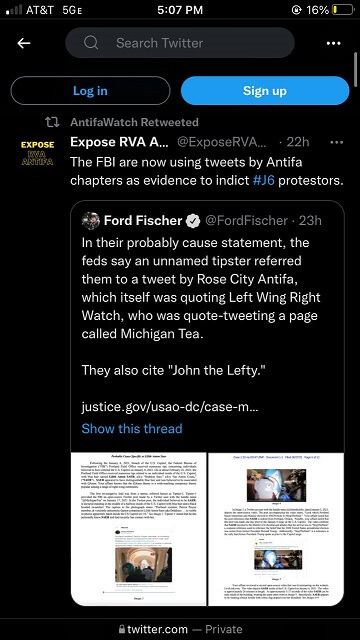The height and width of the screenshot is (640, 360).
Task: Tap the back arrow icon
Action: tap(24, 43)
